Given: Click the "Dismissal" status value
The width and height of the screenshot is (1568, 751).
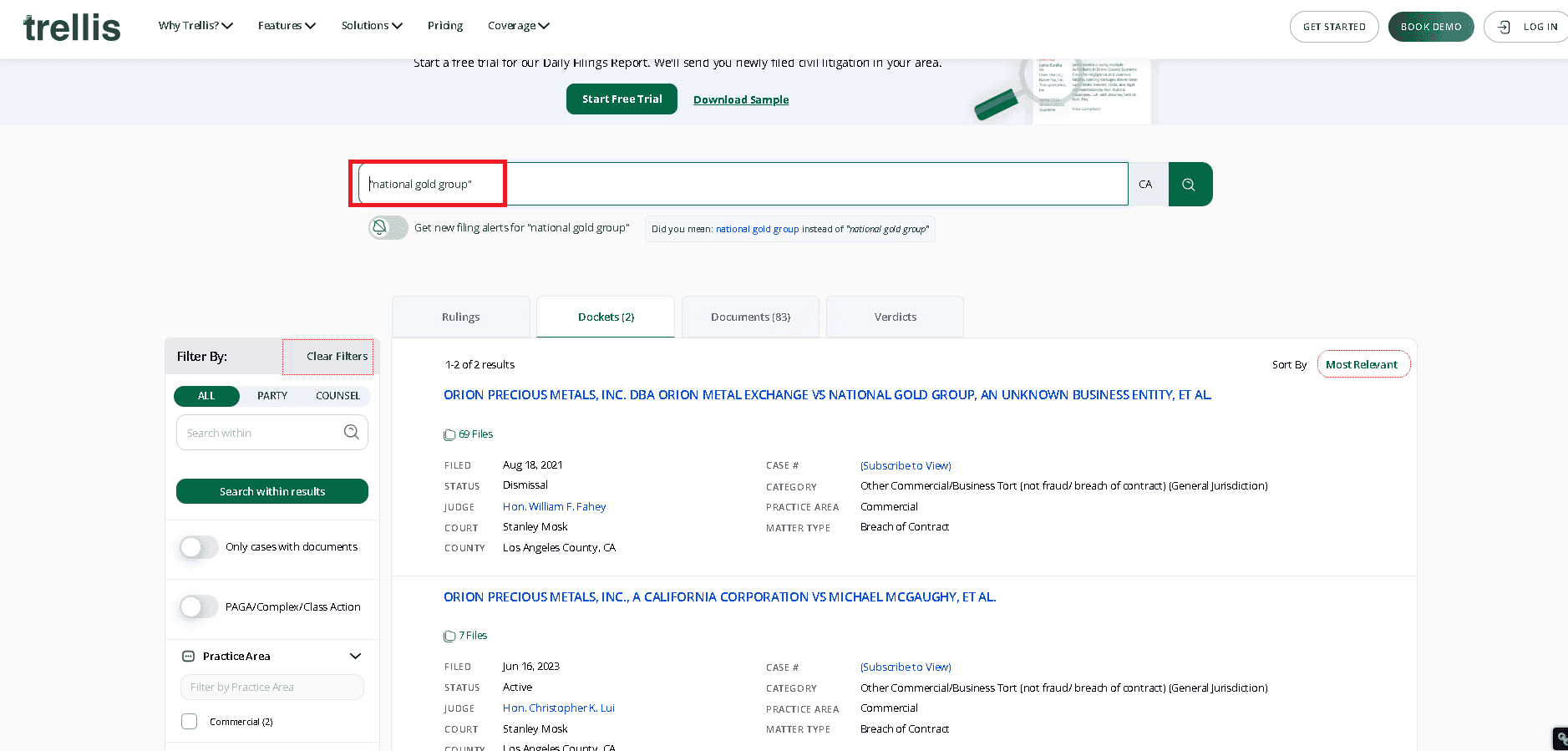Looking at the screenshot, I should click(525, 485).
